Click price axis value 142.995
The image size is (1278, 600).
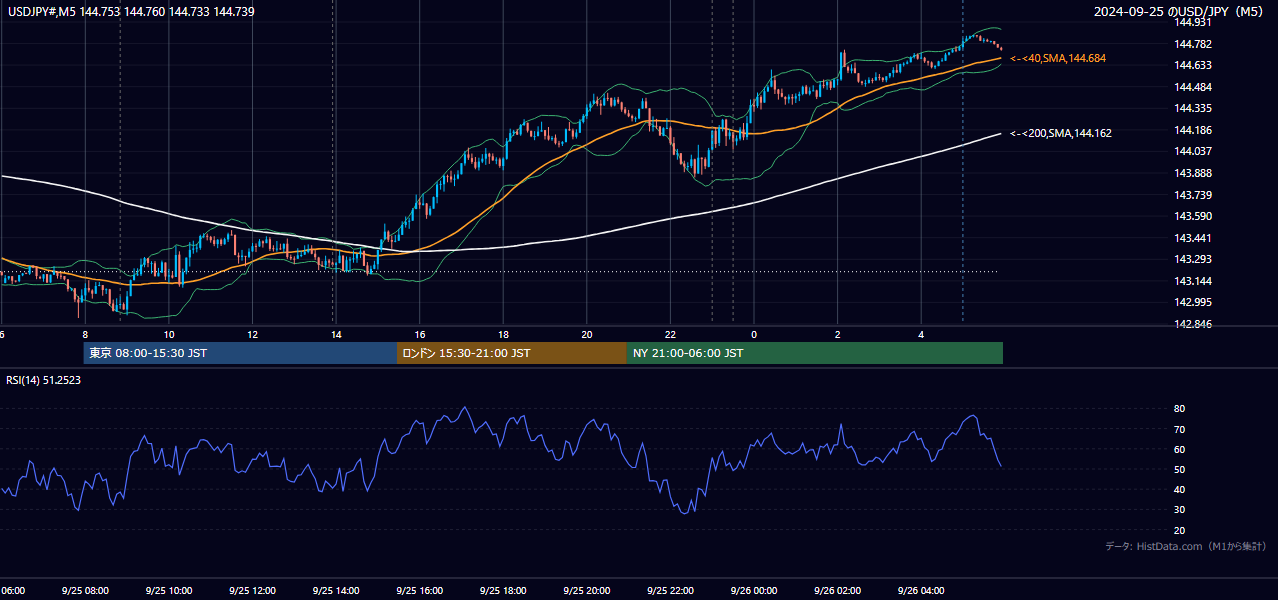point(1194,303)
